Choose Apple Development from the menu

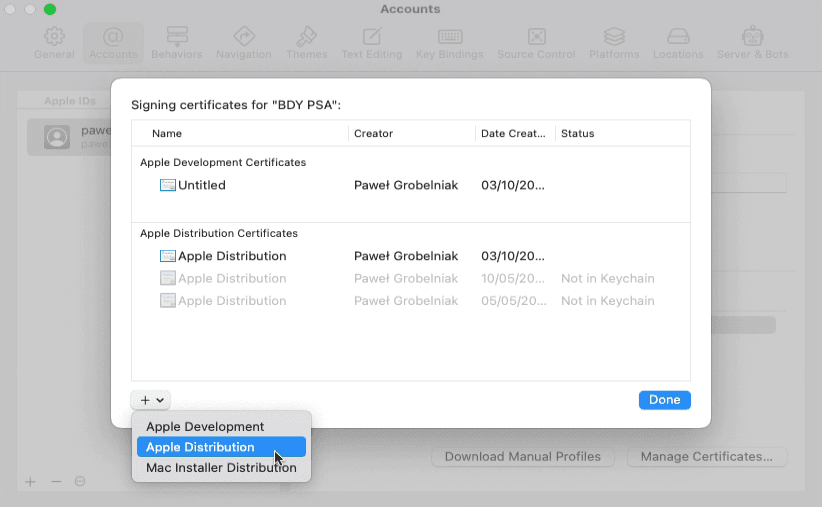[221, 427]
